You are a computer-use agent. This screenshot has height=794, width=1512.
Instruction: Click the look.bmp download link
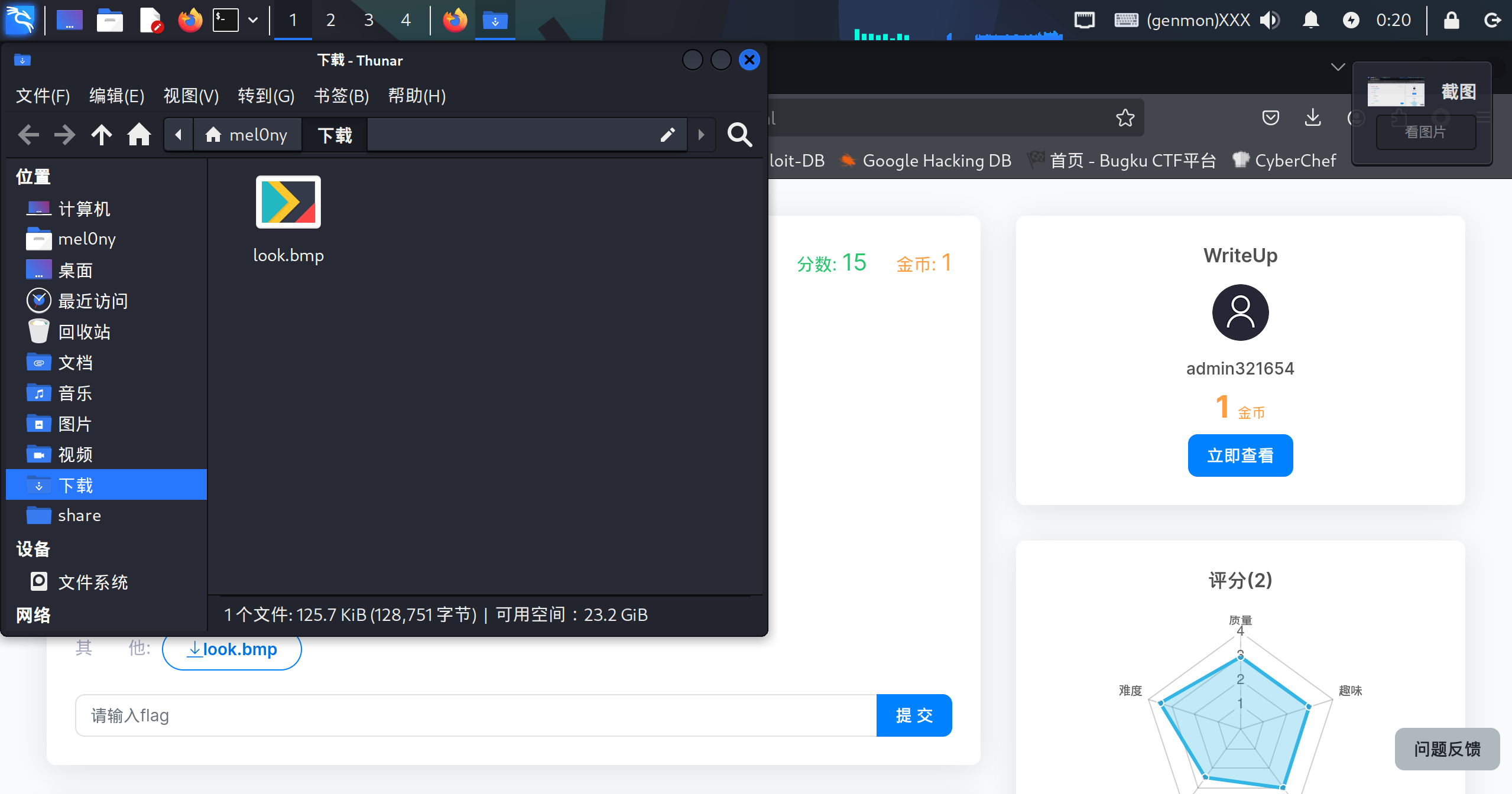pyautogui.click(x=232, y=649)
